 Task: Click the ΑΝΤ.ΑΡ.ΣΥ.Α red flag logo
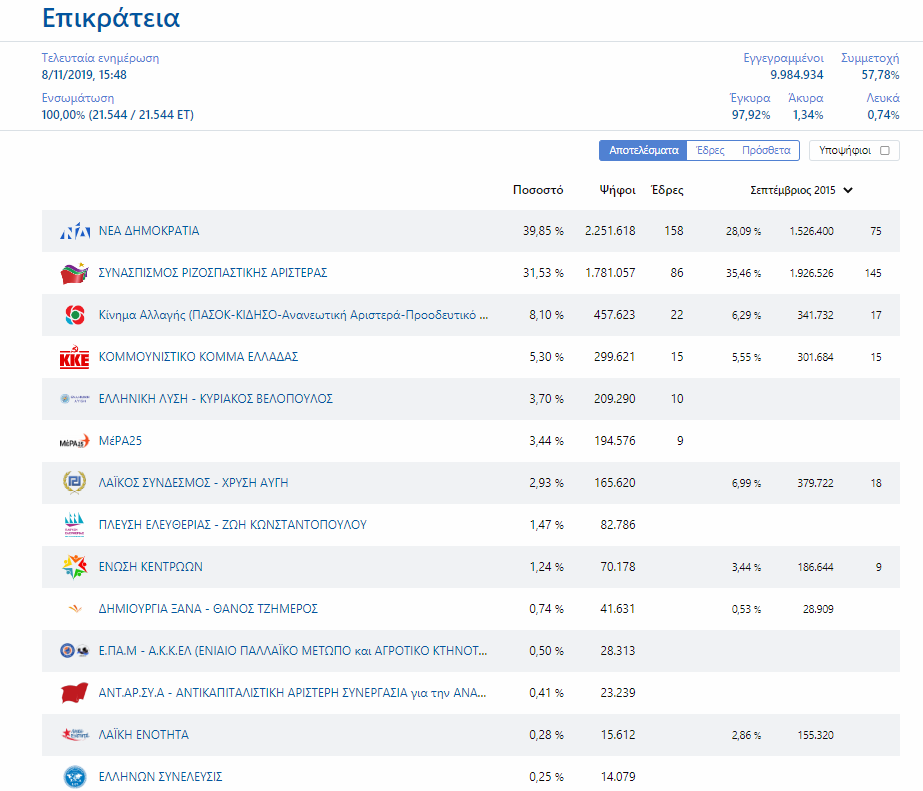click(75, 693)
